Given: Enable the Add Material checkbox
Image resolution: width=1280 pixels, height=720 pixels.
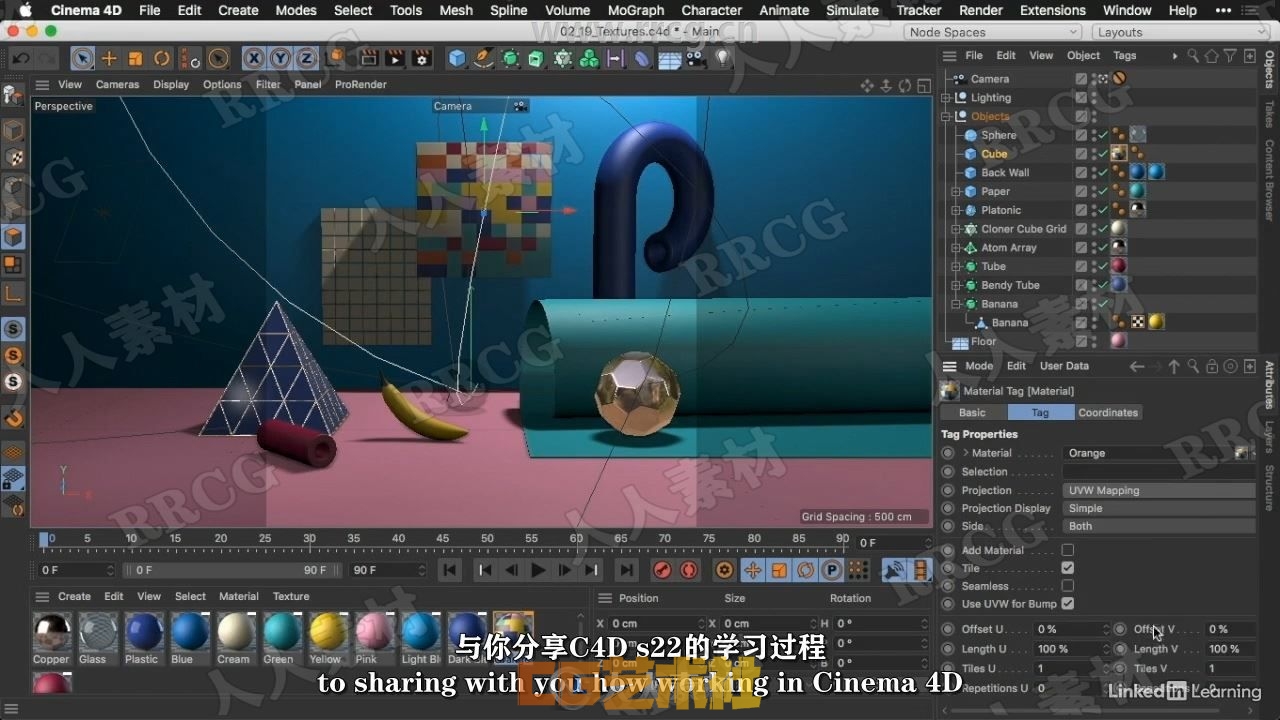Looking at the screenshot, I should [x=1067, y=550].
